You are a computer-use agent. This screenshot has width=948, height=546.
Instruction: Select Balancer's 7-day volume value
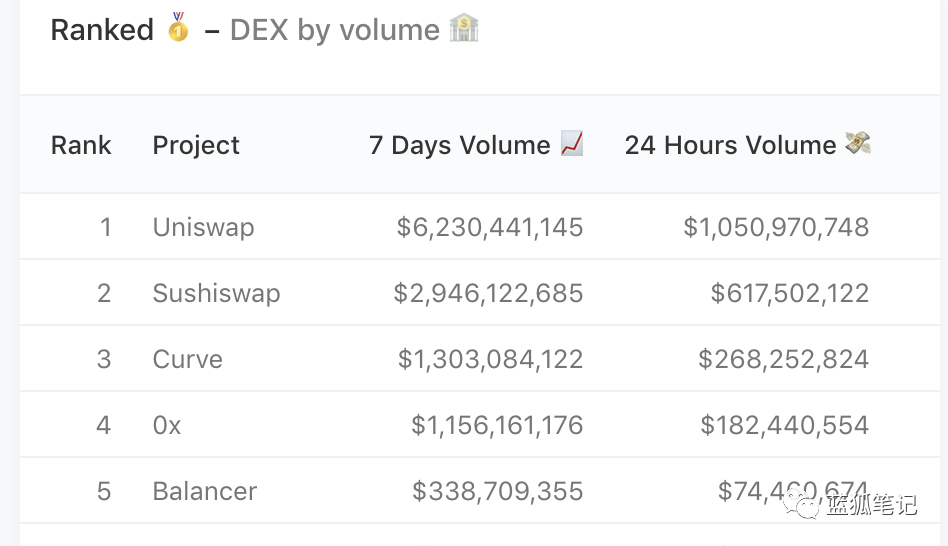pyautogui.click(x=497, y=491)
